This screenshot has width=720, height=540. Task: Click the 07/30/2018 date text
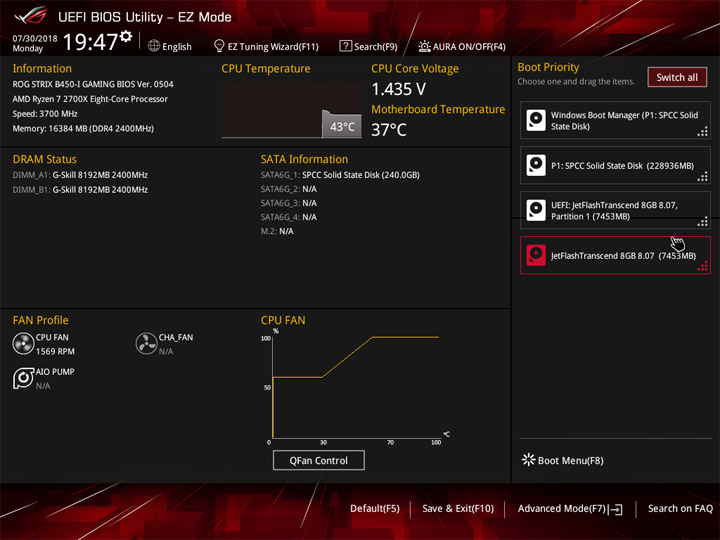click(35, 39)
